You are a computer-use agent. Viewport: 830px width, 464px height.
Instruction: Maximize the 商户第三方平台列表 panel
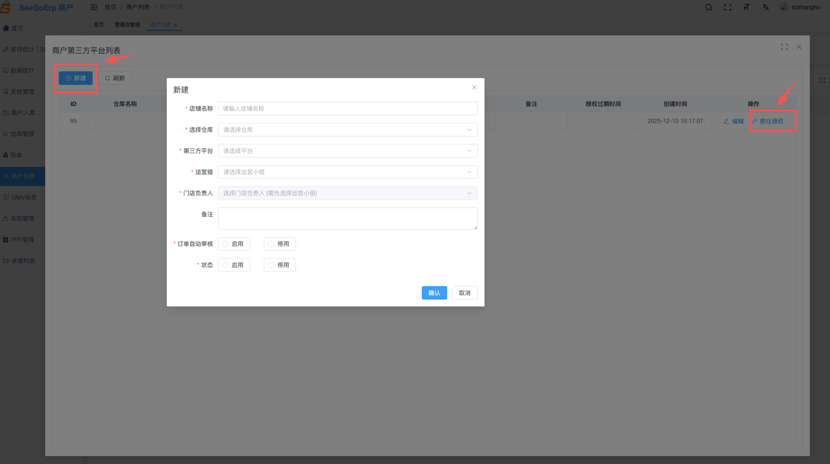pyautogui.click(x=784, y=47)
